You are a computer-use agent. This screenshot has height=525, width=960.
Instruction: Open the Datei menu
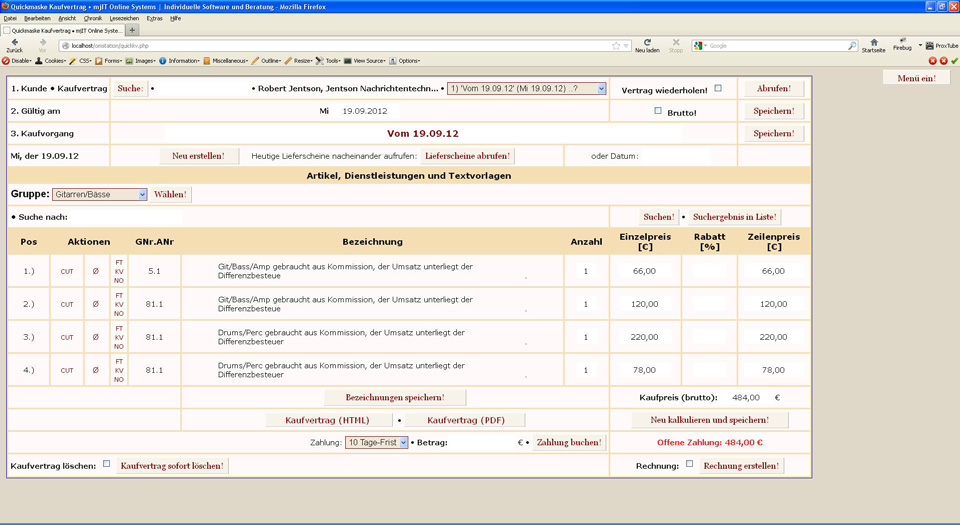(10, 18)
